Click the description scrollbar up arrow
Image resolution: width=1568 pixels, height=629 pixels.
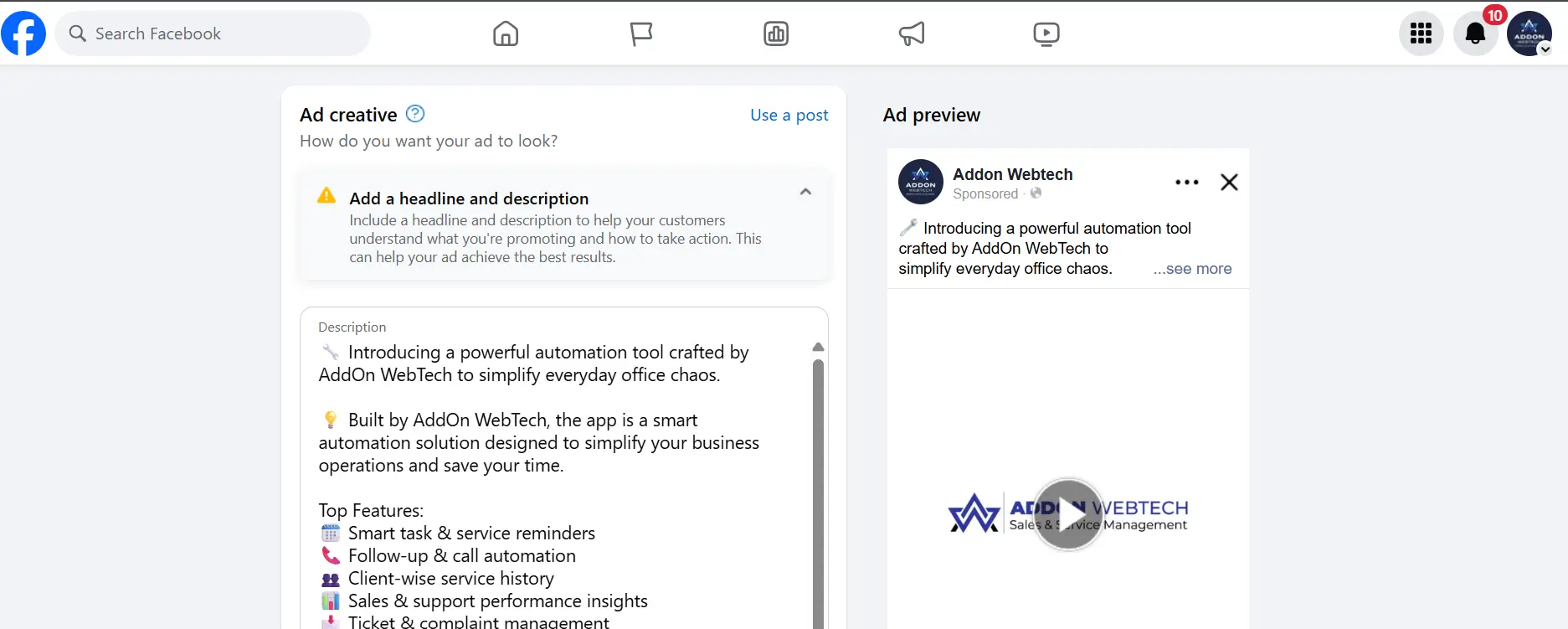(819, 347)
